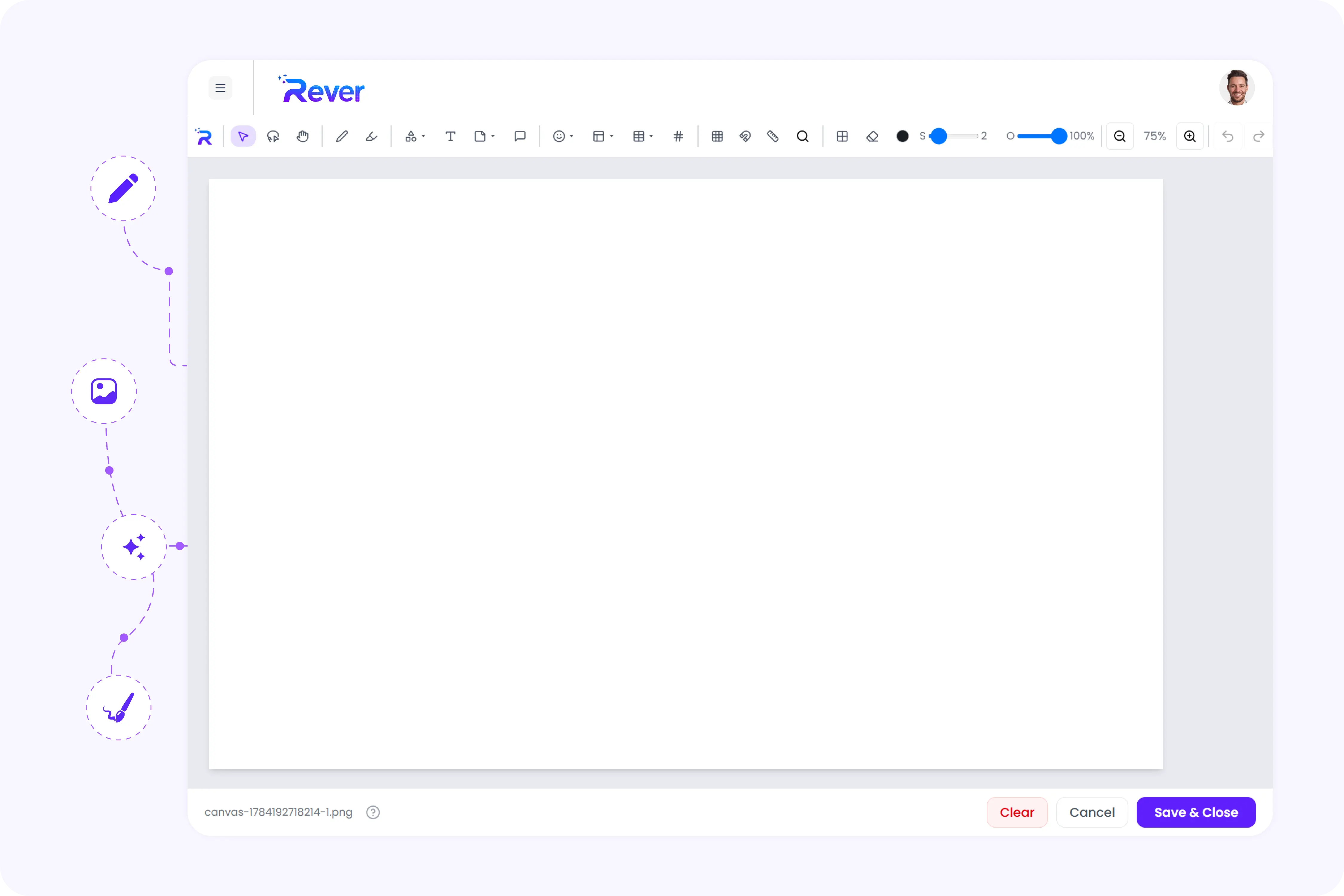This screenshot has height=896, width=1344.
Task: Click the zoom out button
Action: [1120, 136]
